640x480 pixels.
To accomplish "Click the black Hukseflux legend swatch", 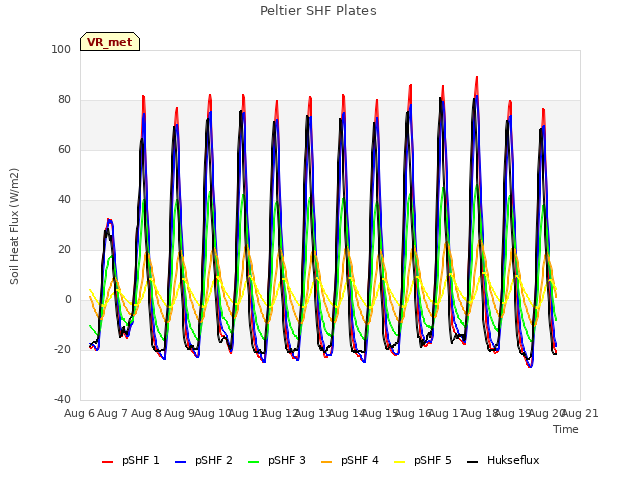I will [x=473, y=462].
